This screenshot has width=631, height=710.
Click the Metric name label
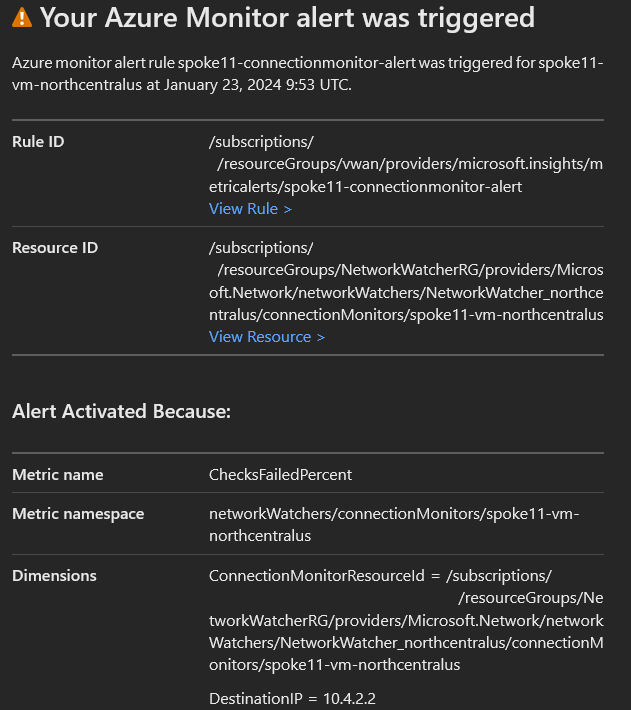57,475
